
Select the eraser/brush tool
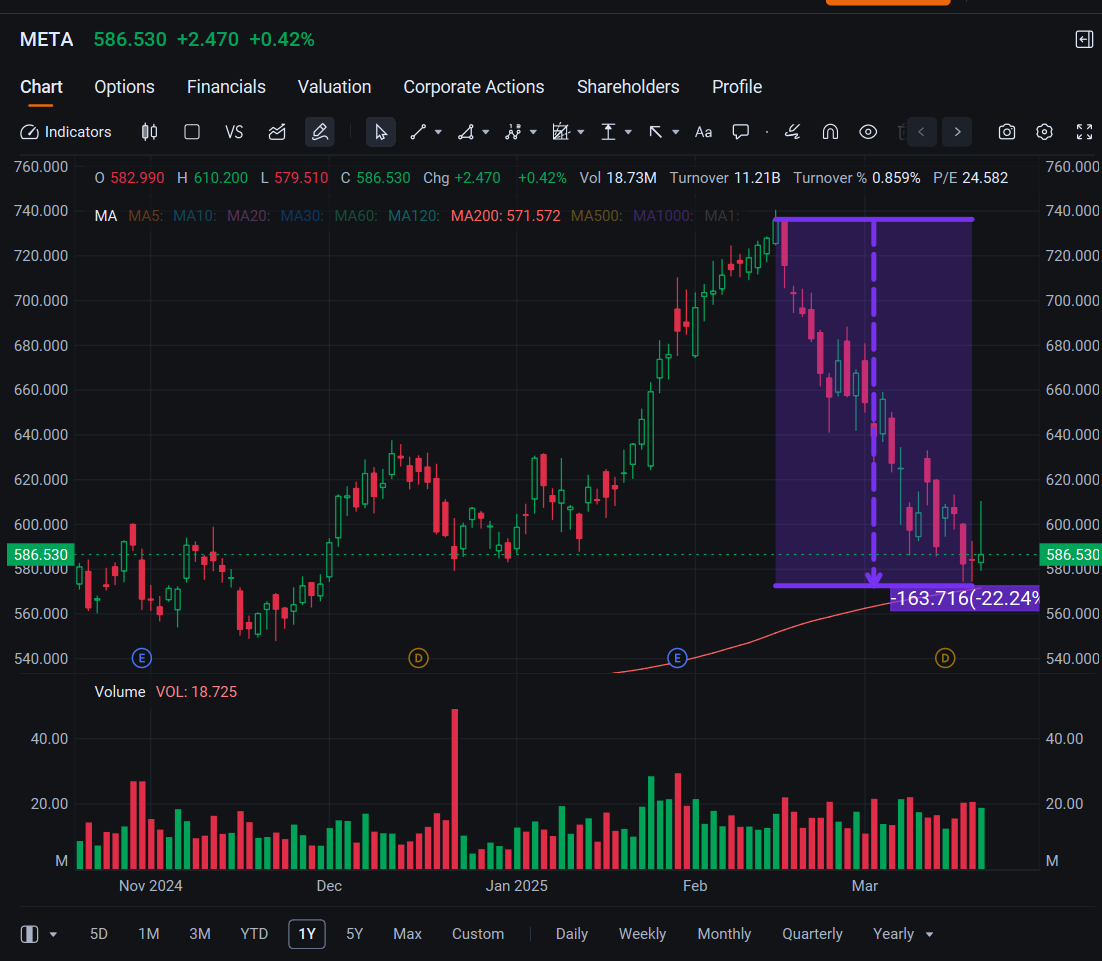(793, 132)
